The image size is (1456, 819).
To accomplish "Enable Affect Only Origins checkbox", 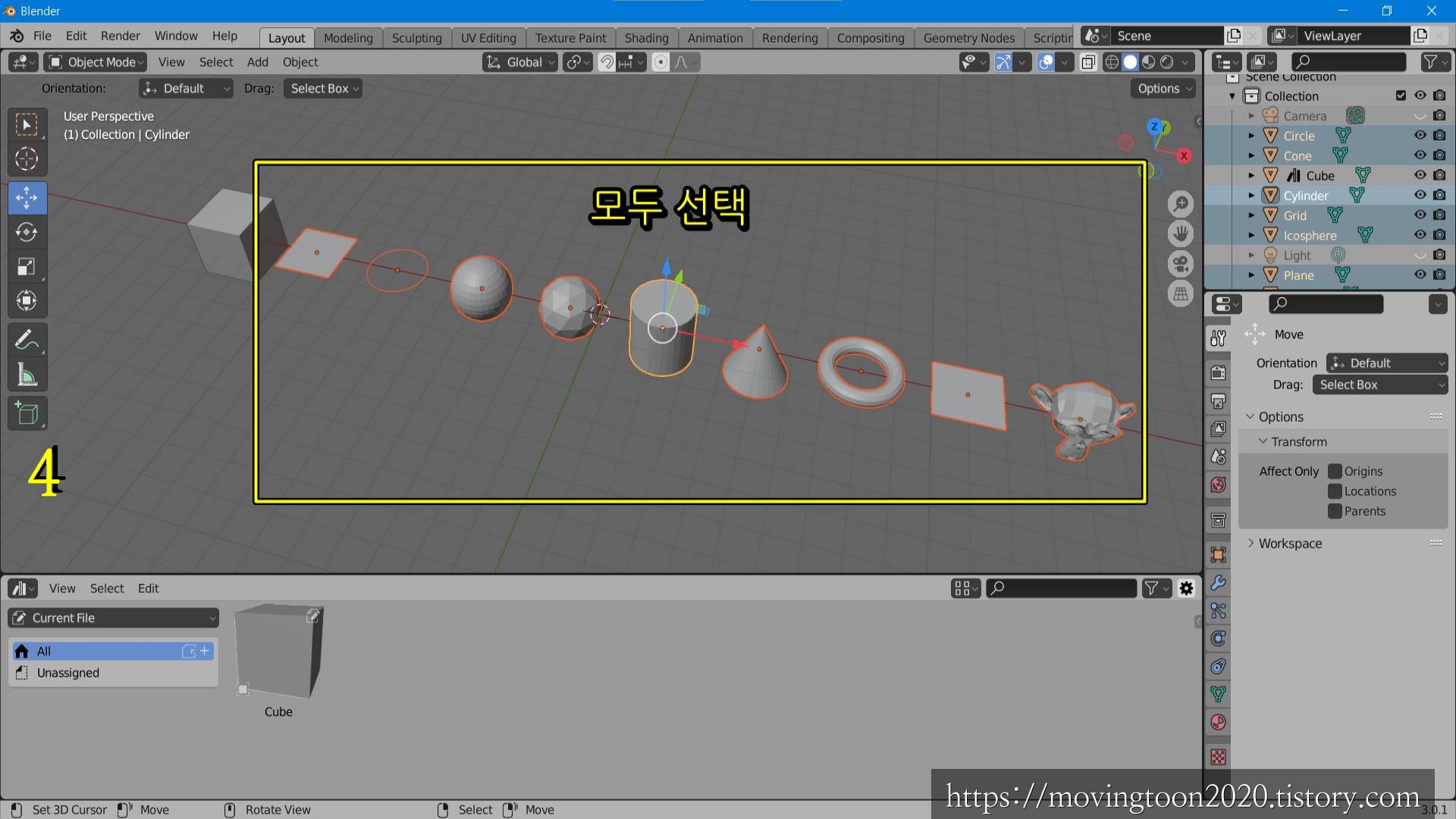I will pyautogui.click(x=1335, y=472).
